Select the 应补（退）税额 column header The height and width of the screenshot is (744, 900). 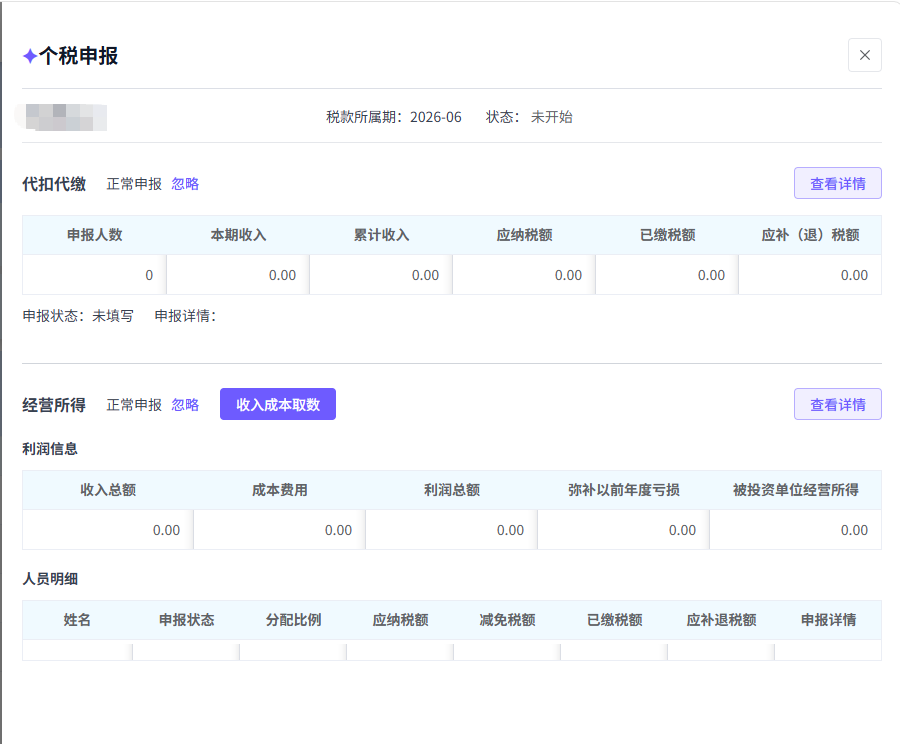(810, 235)
